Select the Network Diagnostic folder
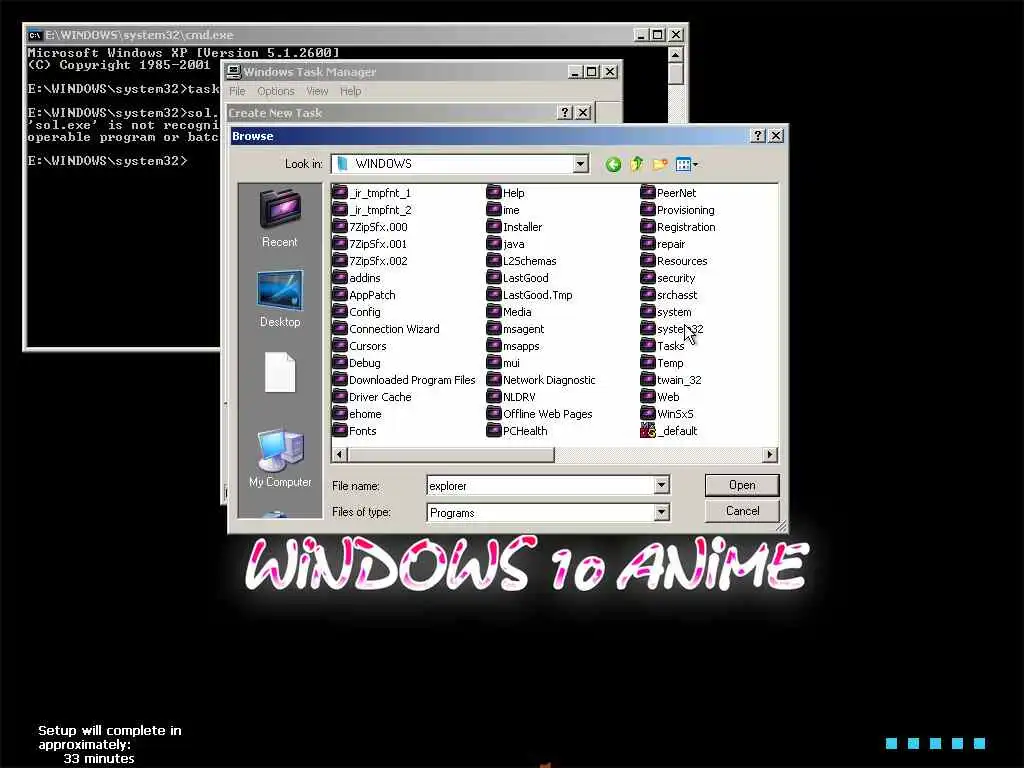Screen dimensions: 1024x768 541,380
